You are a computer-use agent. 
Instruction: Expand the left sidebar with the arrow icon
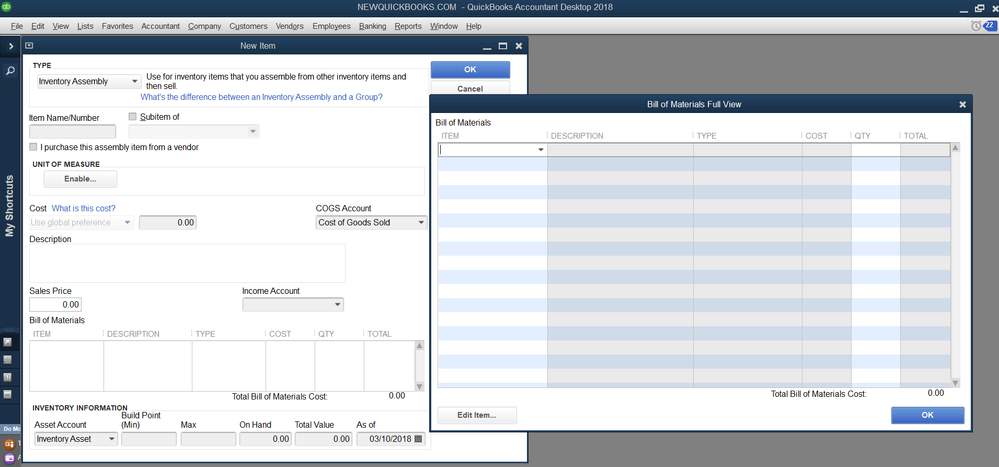coord(11,46)
